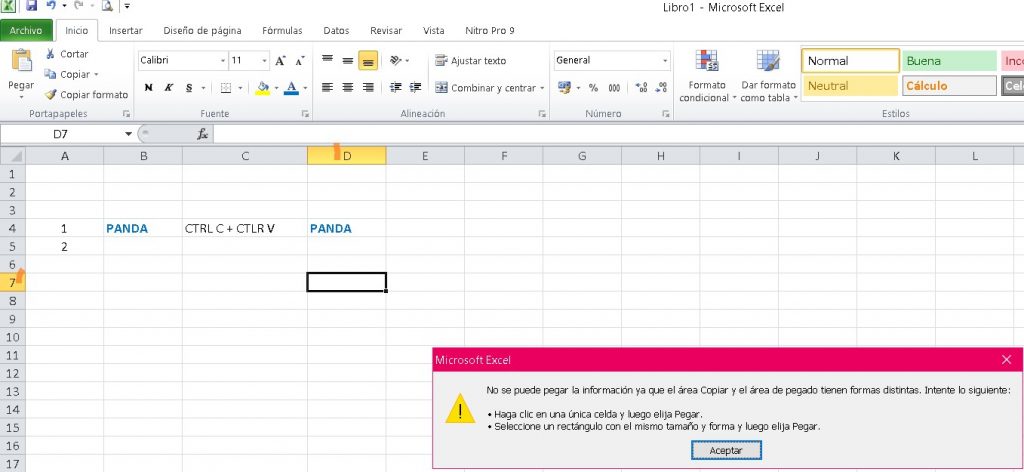The width and height of the screenshot is (1024, 472).
Task: Open the Copiar dropdown arrow
Action: pyautogui.click(x=96, y=74)
